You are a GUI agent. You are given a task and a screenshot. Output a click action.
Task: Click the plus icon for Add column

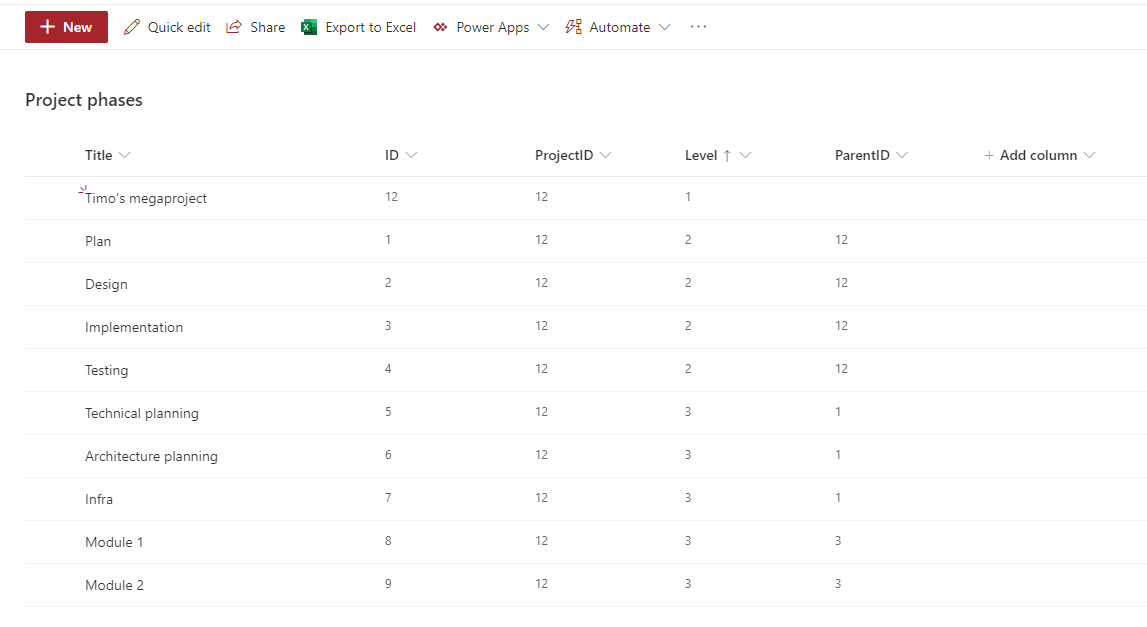(989, 156)
